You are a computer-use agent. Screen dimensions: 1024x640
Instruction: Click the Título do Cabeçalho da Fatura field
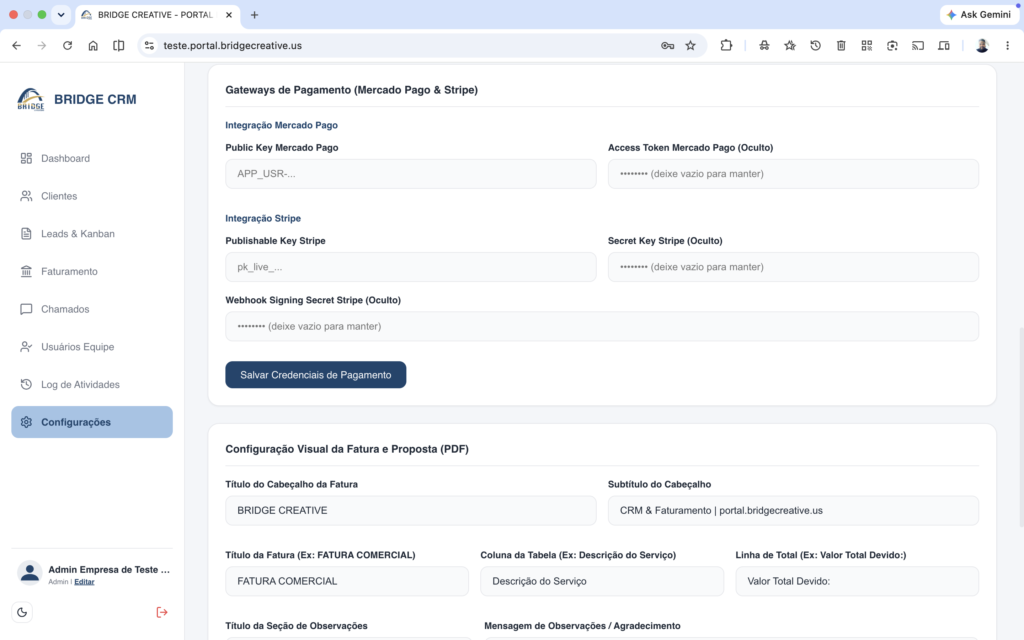point(411,511)
